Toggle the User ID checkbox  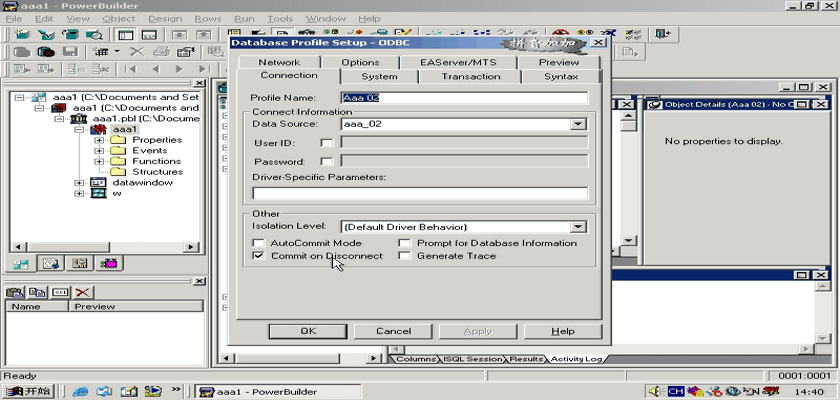[326, 143]
